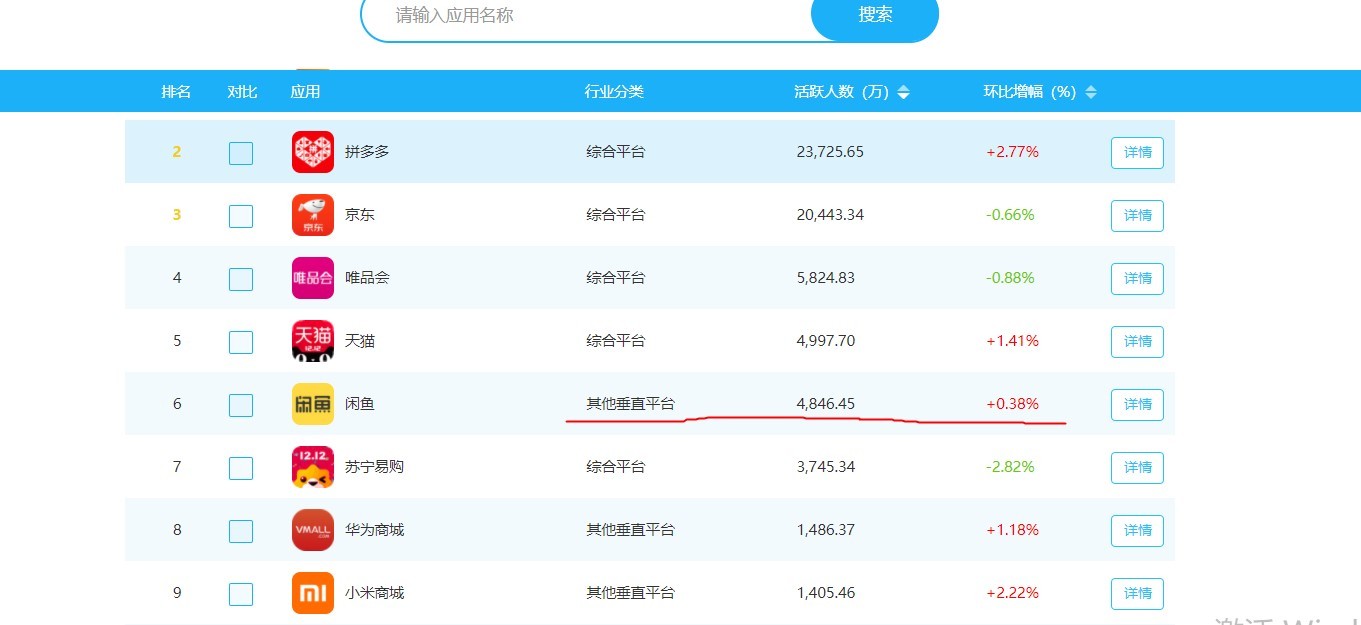1361x625 pixels.
Task: Click the app name 天猫
Action: (x=360, y=341)
